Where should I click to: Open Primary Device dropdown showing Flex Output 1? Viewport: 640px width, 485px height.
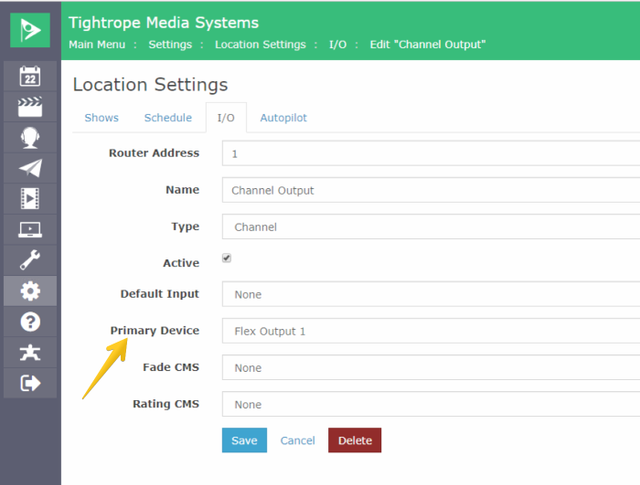(x=431, y=331)
